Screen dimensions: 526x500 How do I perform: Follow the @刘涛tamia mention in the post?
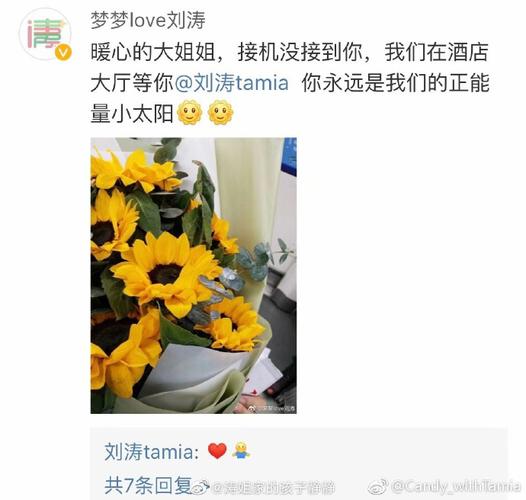(x=231, y=83)
